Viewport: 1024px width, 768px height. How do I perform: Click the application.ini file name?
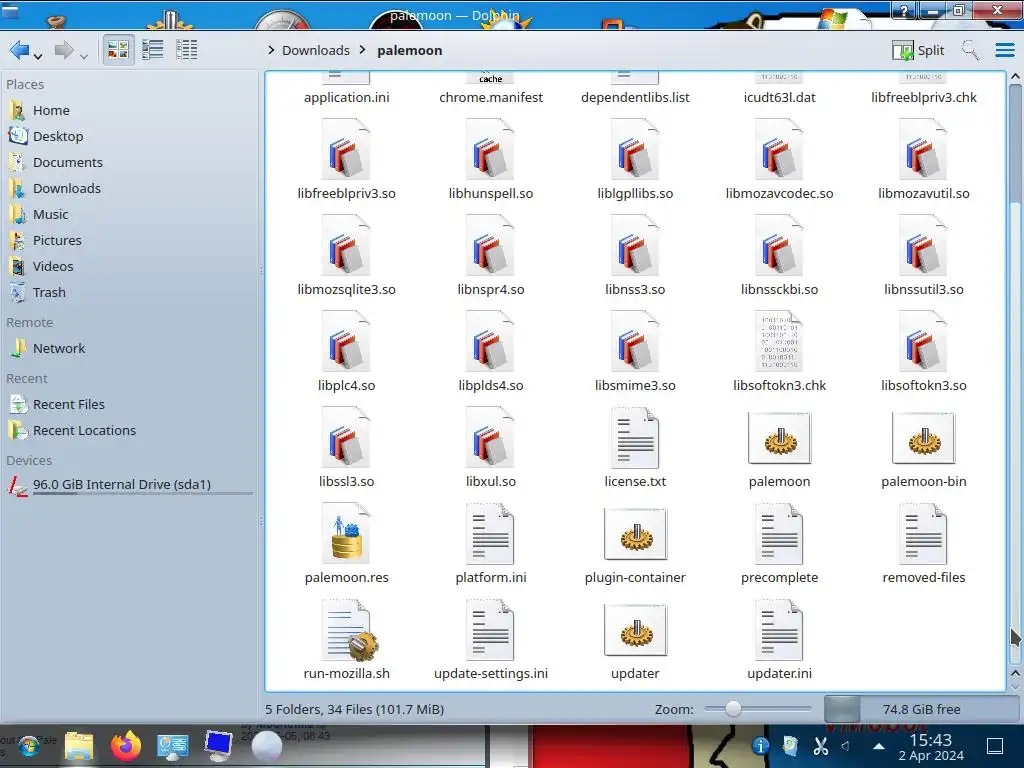[346, 97]
